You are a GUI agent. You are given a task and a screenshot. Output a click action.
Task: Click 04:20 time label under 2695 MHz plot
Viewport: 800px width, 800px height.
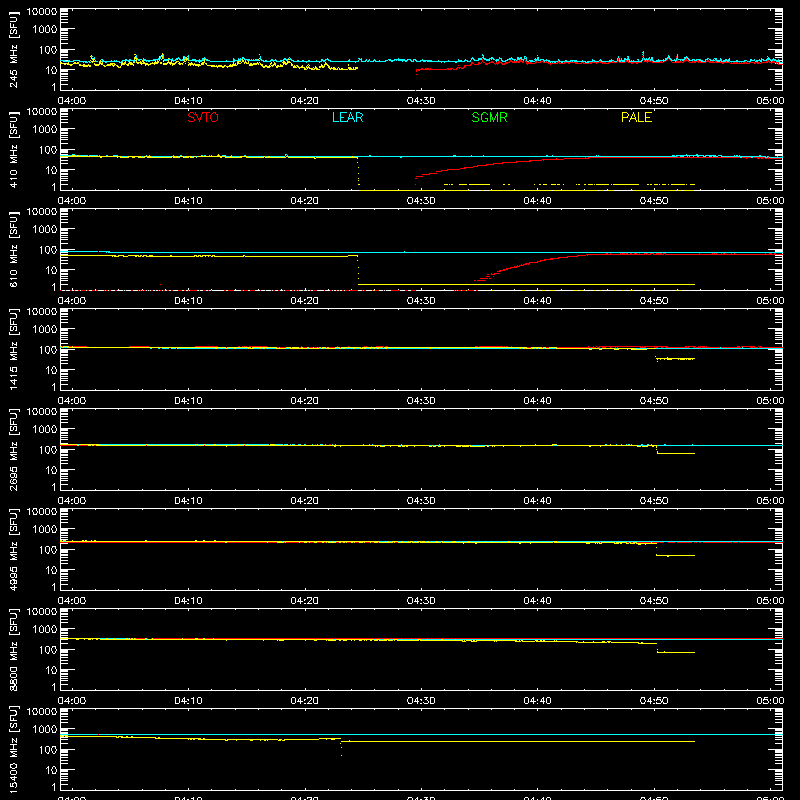pos(305,501)
